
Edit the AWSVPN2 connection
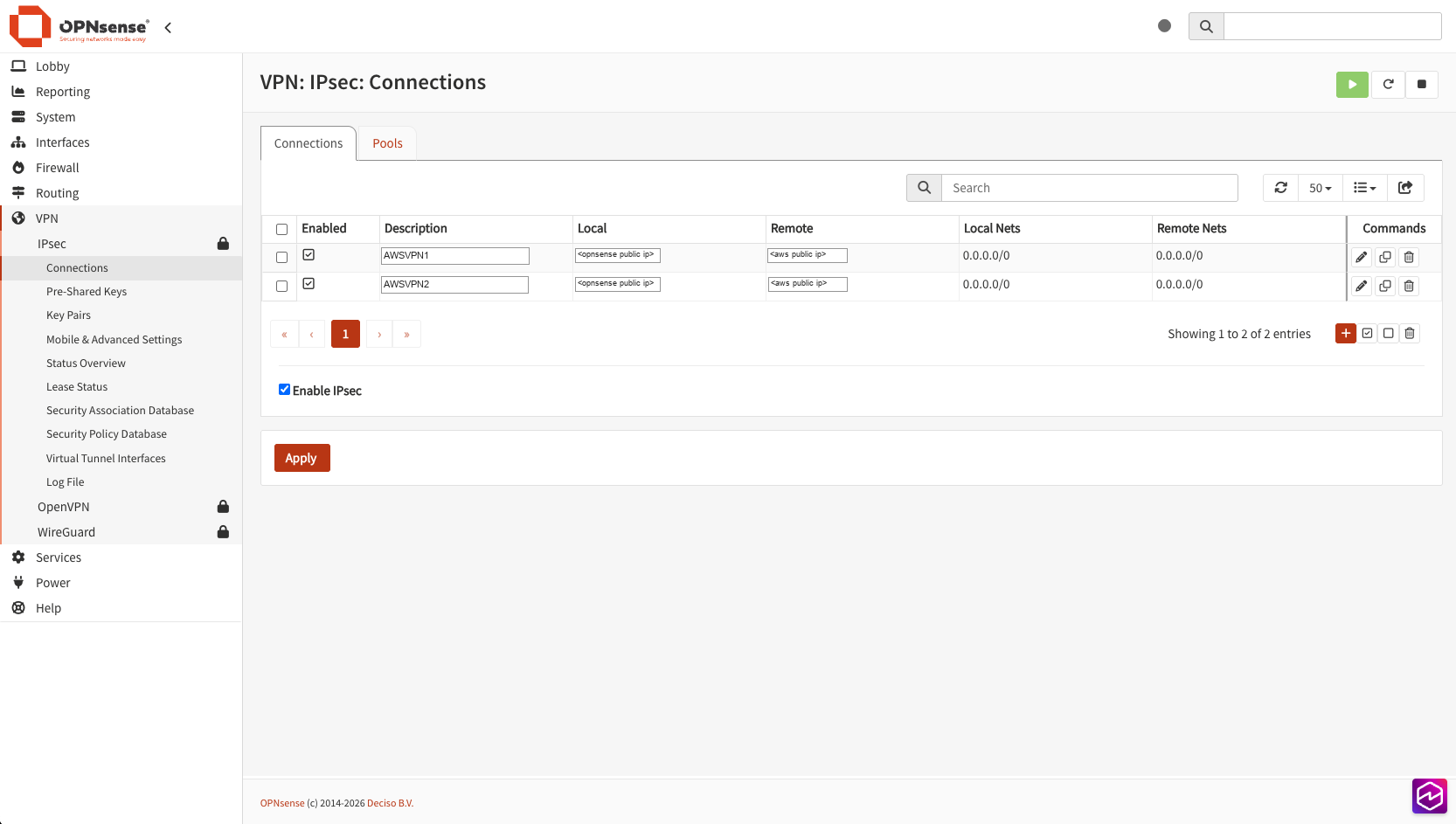click(1362, 286)
